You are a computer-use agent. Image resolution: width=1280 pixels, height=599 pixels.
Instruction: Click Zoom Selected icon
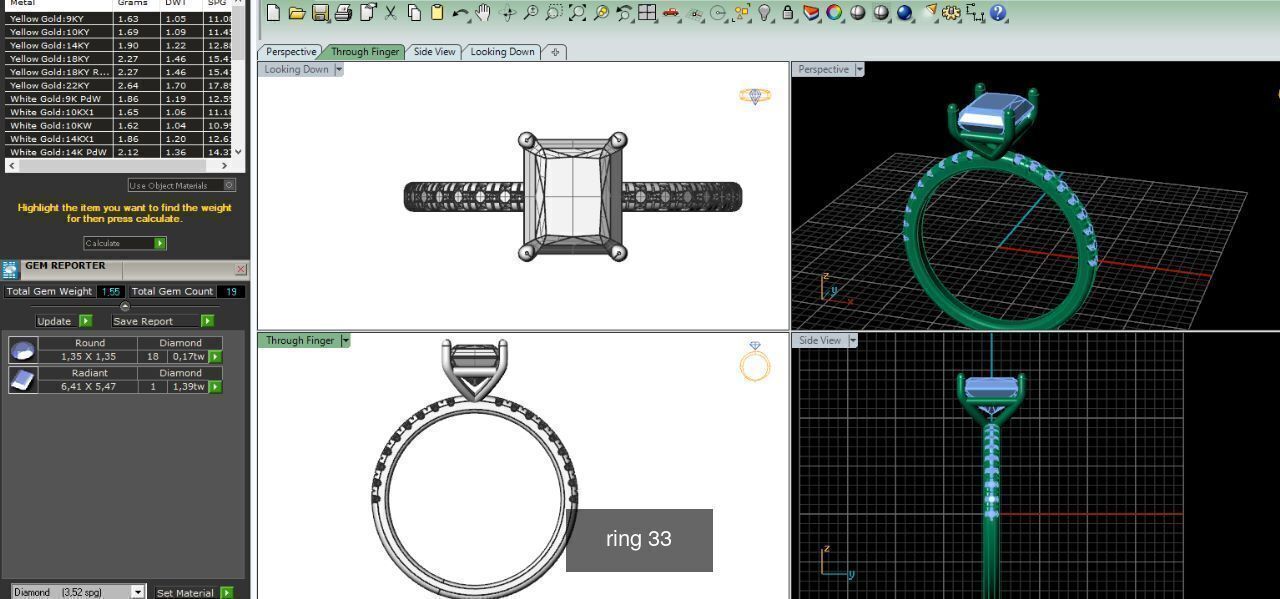(601, 13)
